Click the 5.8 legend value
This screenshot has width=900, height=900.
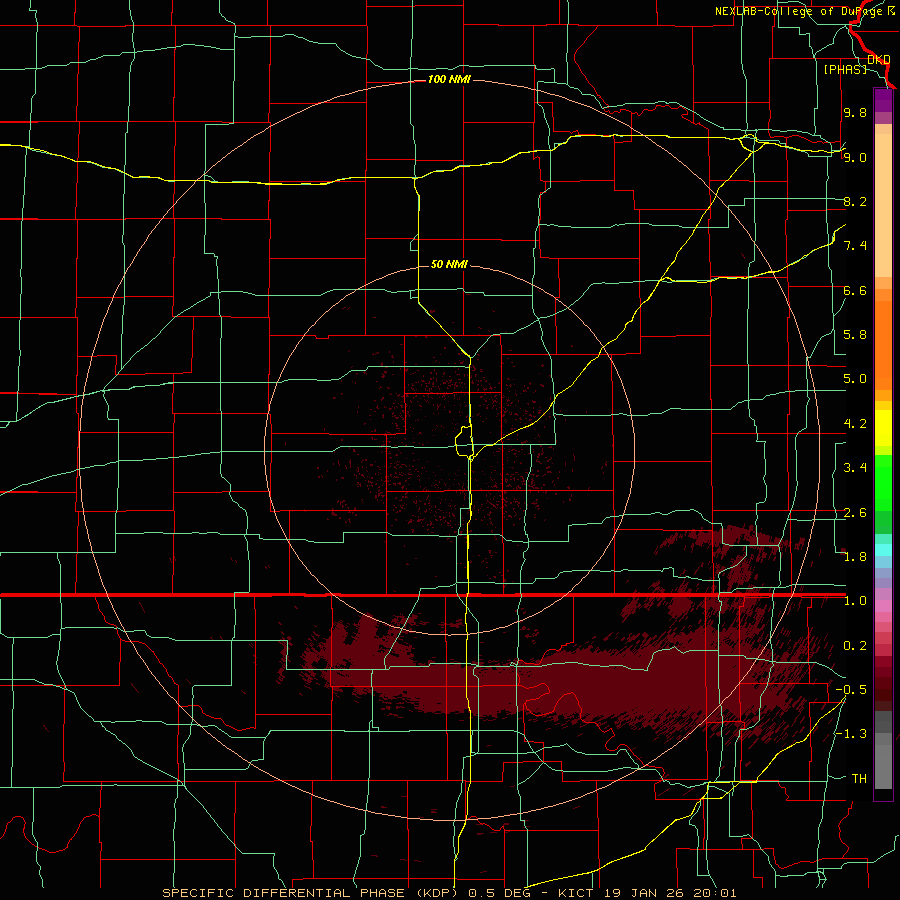click(x=855, y=335)
